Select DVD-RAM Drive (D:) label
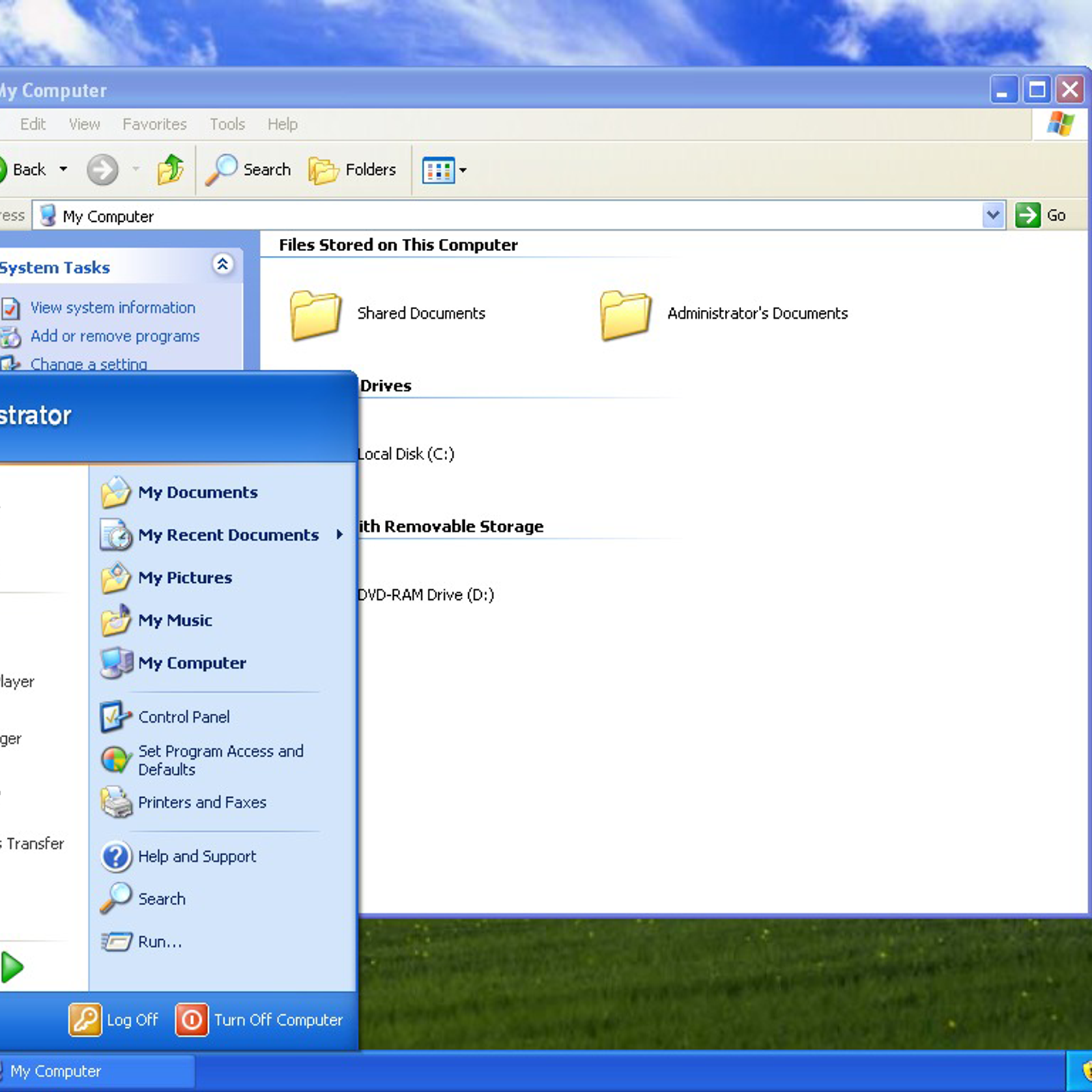 (x=426, y=594)
